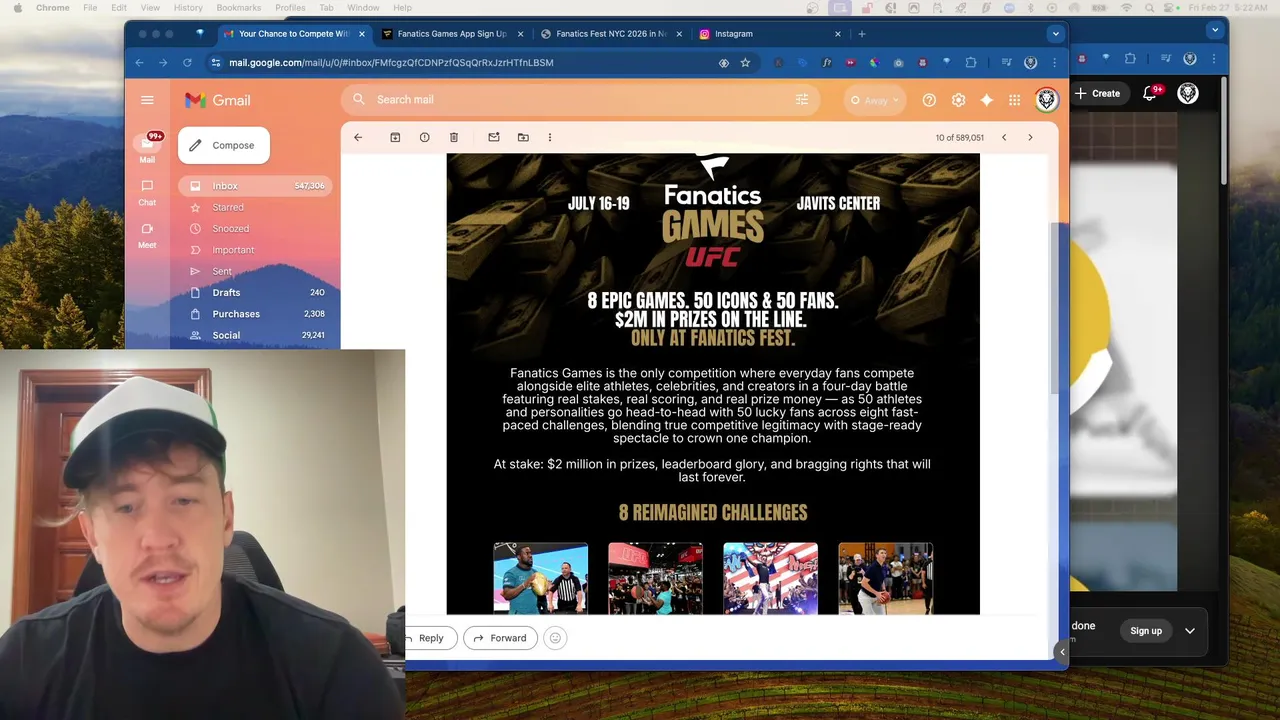Show search options filter icon
This screenshot has height=720, width=1280.
coord(801,100)
